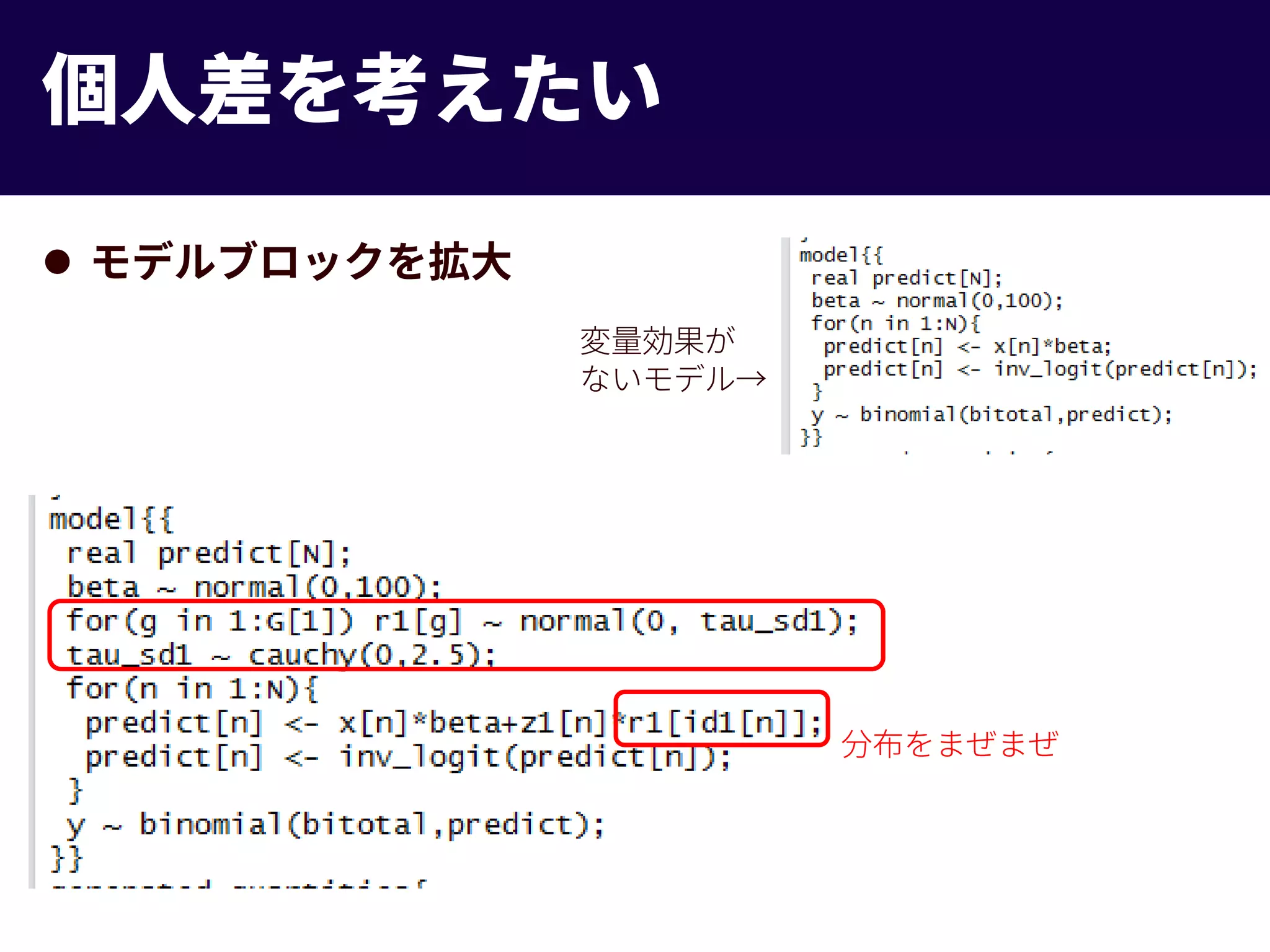The image size is (1270, 952).
Task: Click the closing "}}" of the large block
Action: [66, 858]
